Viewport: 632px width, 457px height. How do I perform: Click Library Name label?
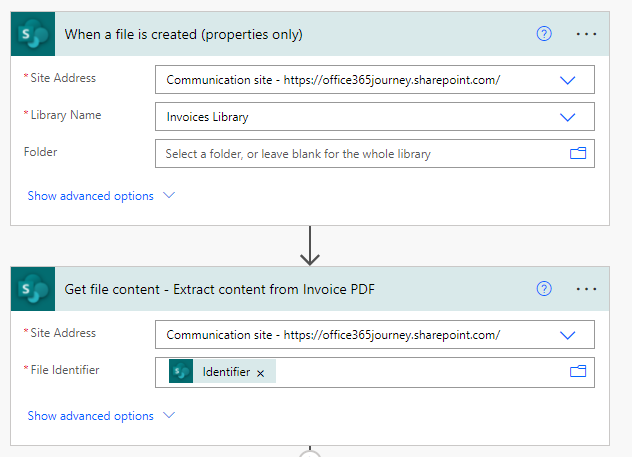click(x=66, y=115)
